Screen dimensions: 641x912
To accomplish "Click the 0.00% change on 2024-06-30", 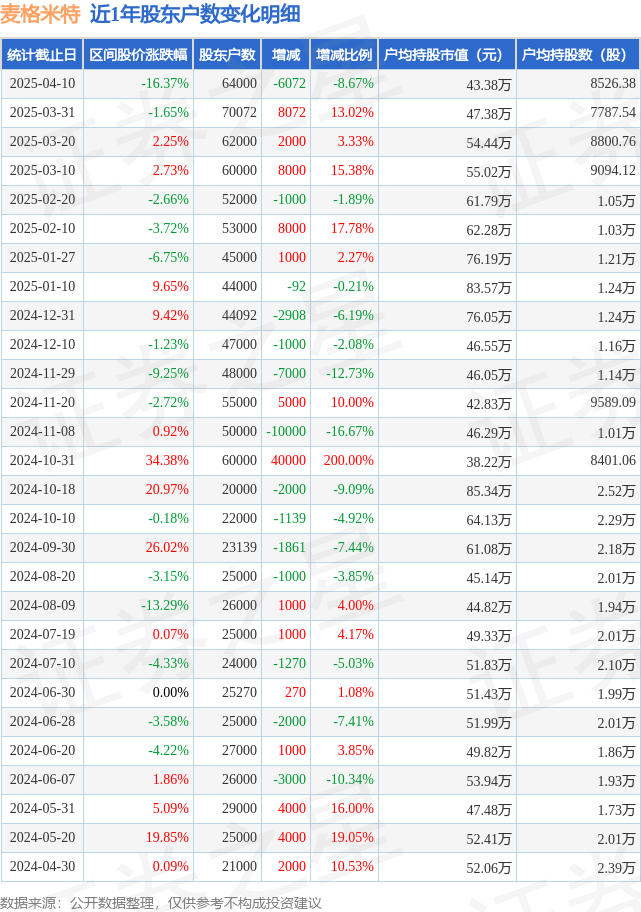I will tap(170, 693).
